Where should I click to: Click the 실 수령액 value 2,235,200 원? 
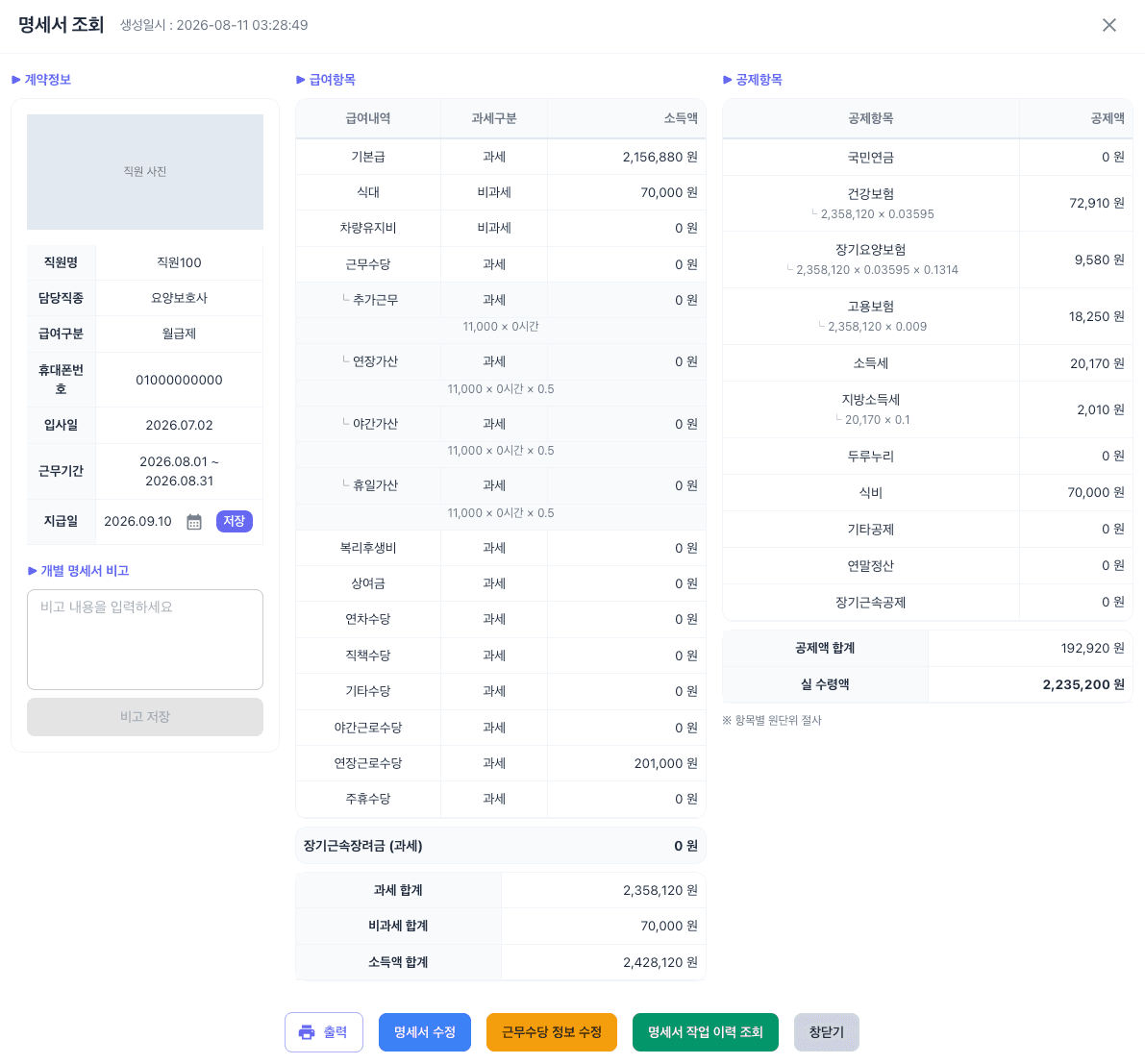click(x=1083, y=684)
